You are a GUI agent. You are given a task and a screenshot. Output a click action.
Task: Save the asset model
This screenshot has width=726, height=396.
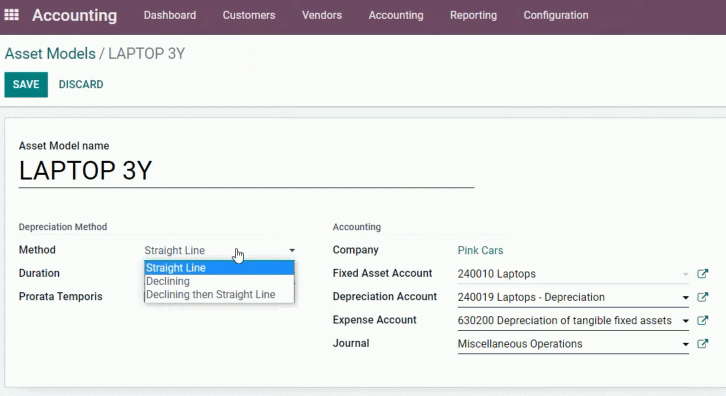coord(26,84)
